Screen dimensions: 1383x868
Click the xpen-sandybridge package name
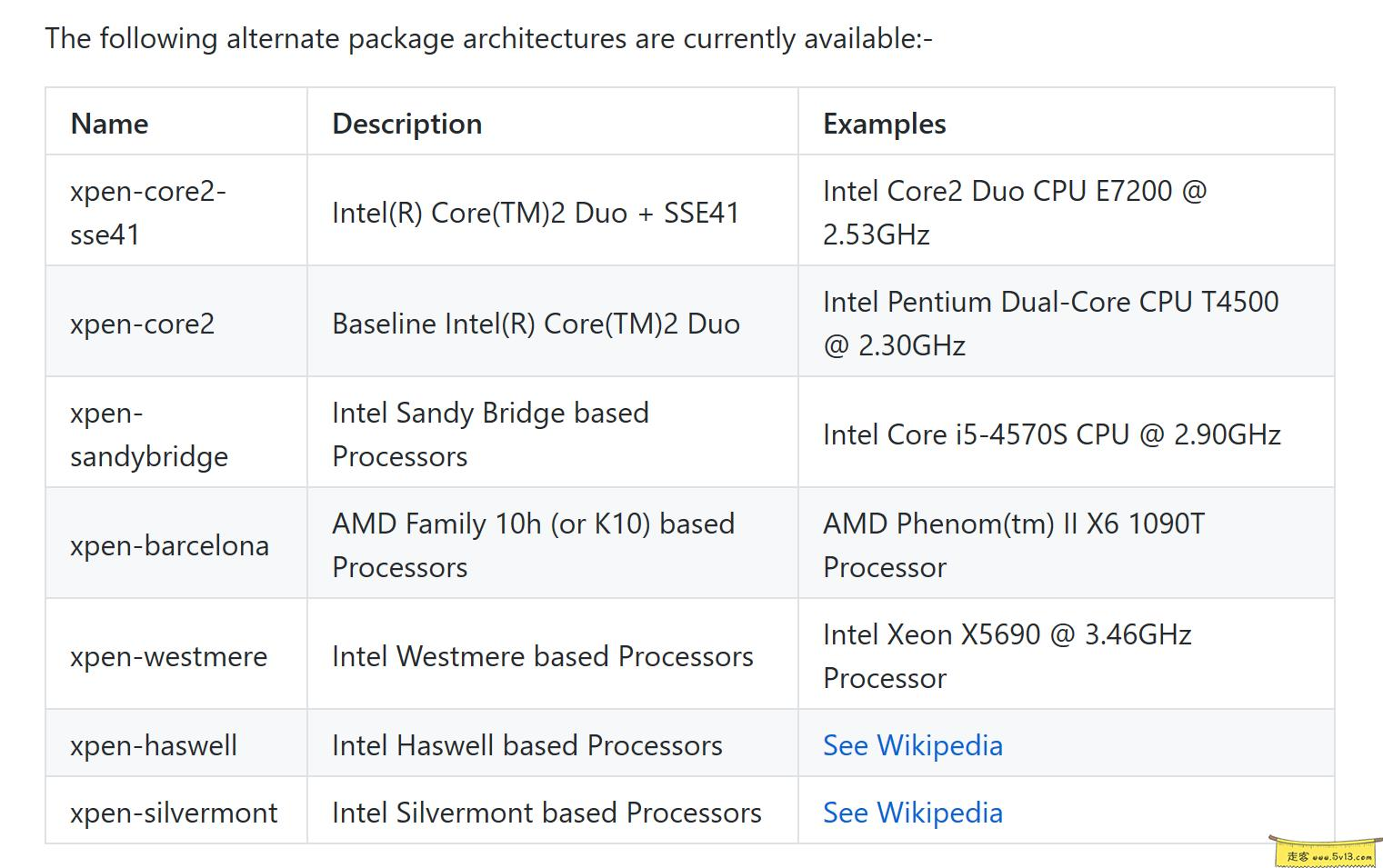[148, 434]
